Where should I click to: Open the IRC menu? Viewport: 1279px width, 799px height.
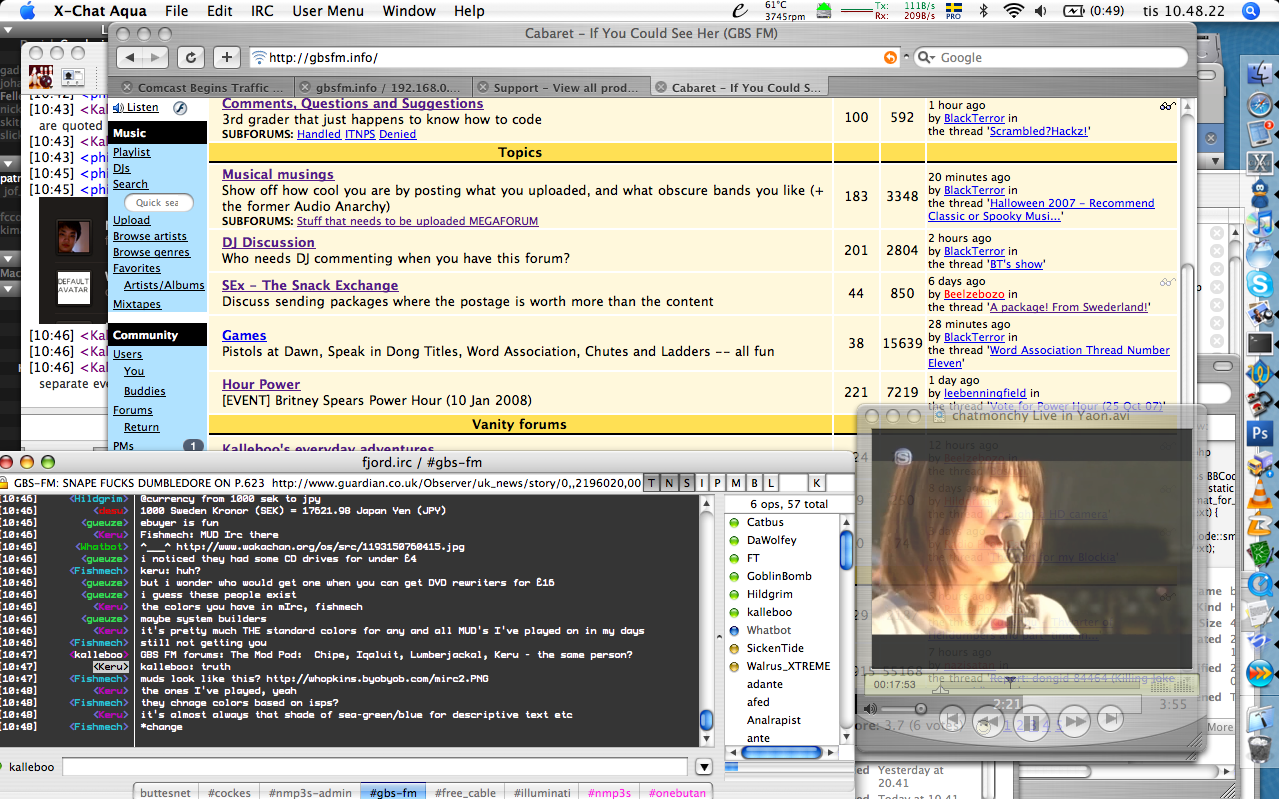point(262,11)
